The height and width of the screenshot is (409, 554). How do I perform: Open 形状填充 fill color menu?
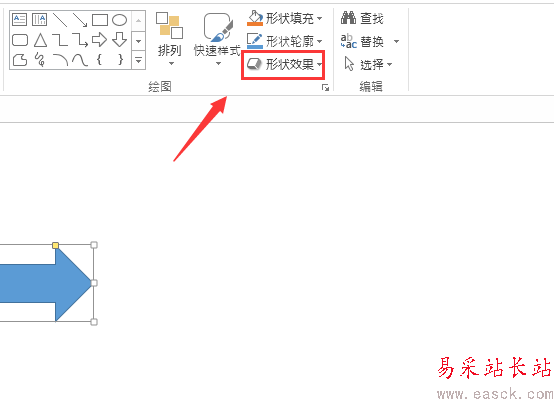click(x=284, y=18)
